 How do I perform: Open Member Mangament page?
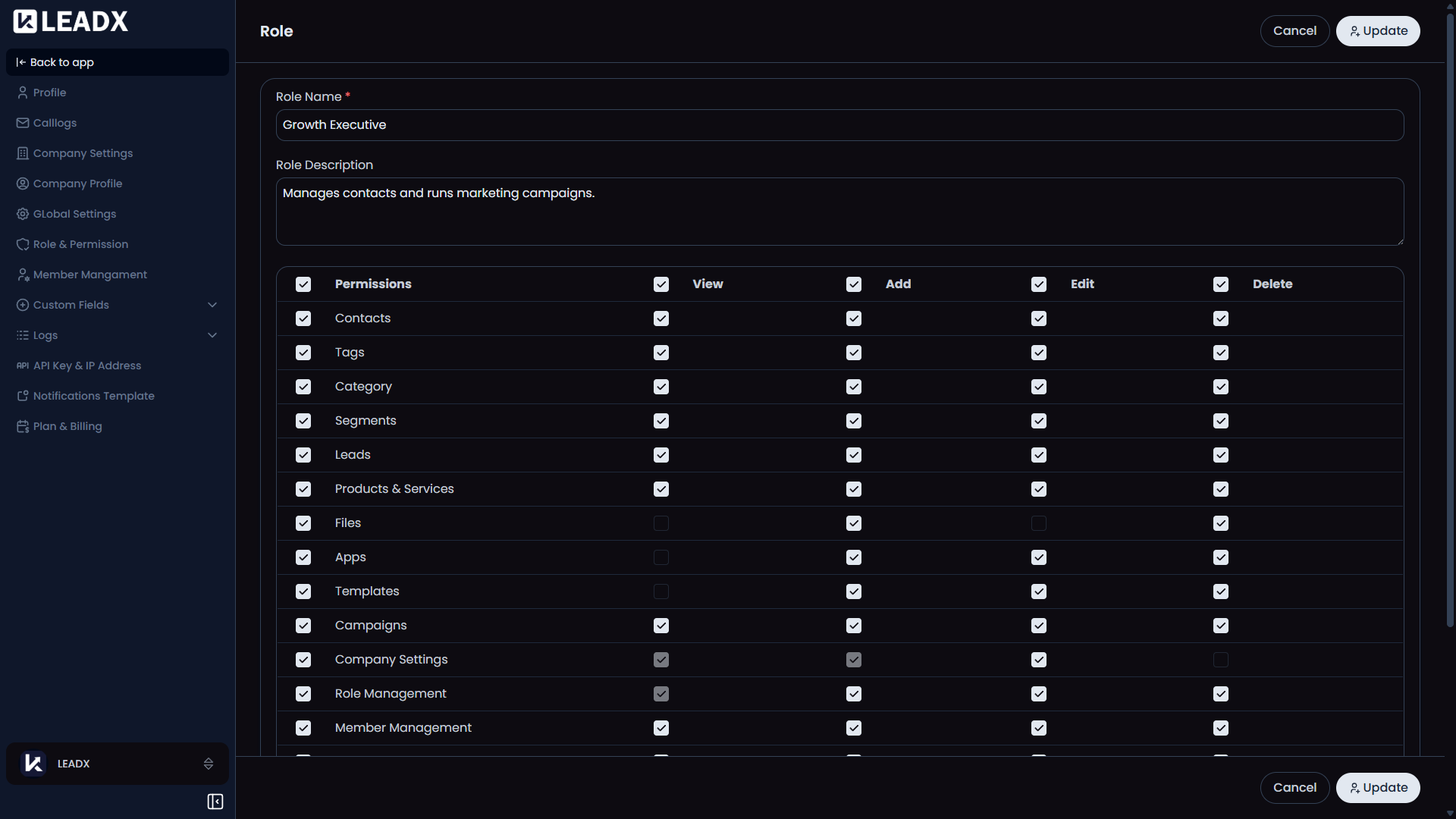(x=89, y=274)
